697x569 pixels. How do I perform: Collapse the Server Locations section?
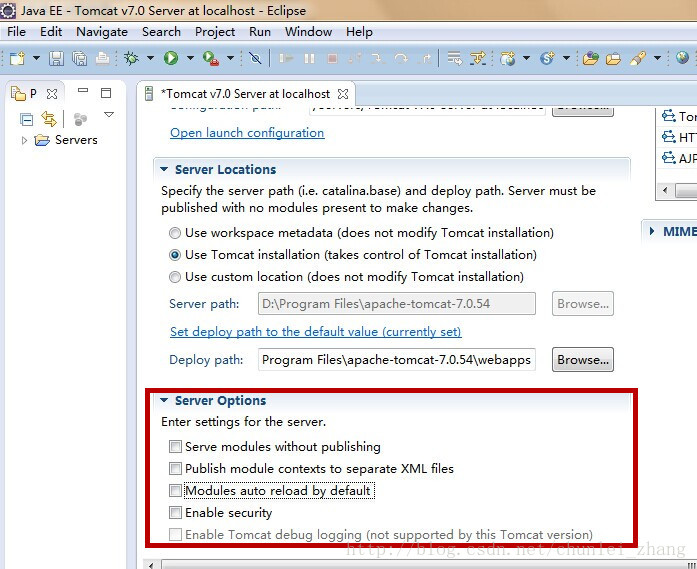pos(164,169)
